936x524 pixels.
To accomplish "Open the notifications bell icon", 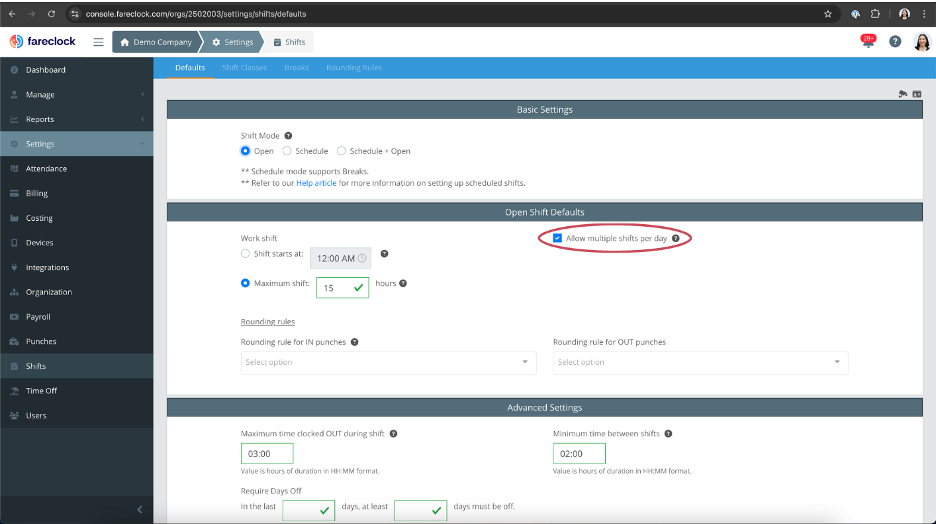I will click(x=868, y=41).
